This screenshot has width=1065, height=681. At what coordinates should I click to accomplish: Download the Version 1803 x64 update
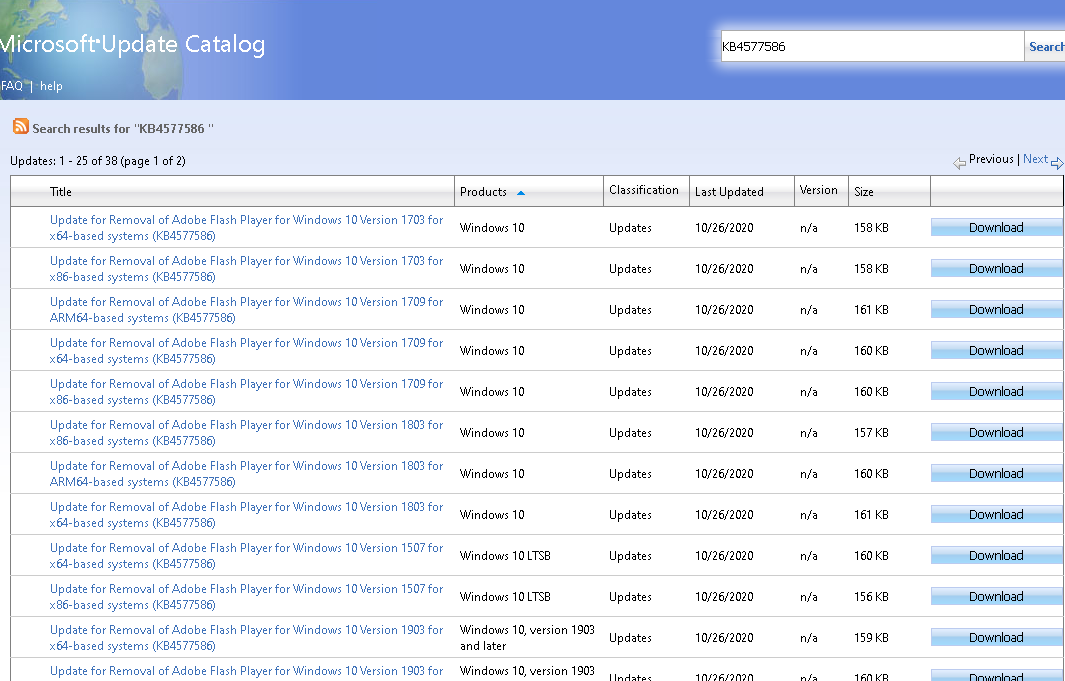(x=996, y=515)
